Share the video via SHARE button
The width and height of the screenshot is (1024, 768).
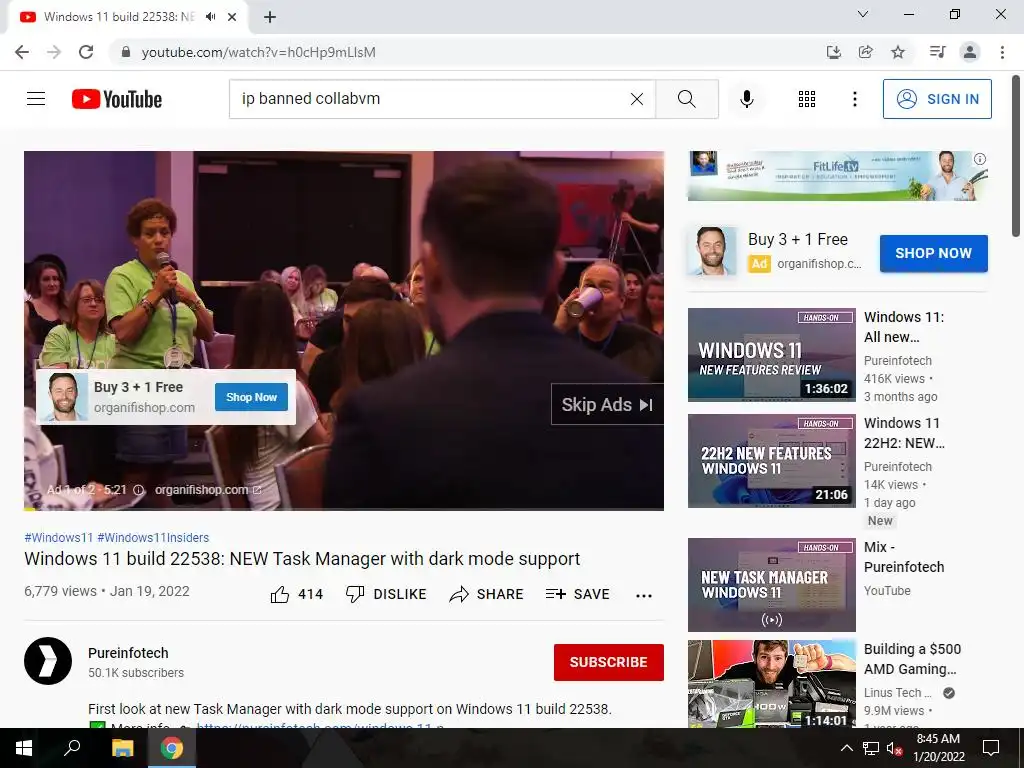point(487,594)
